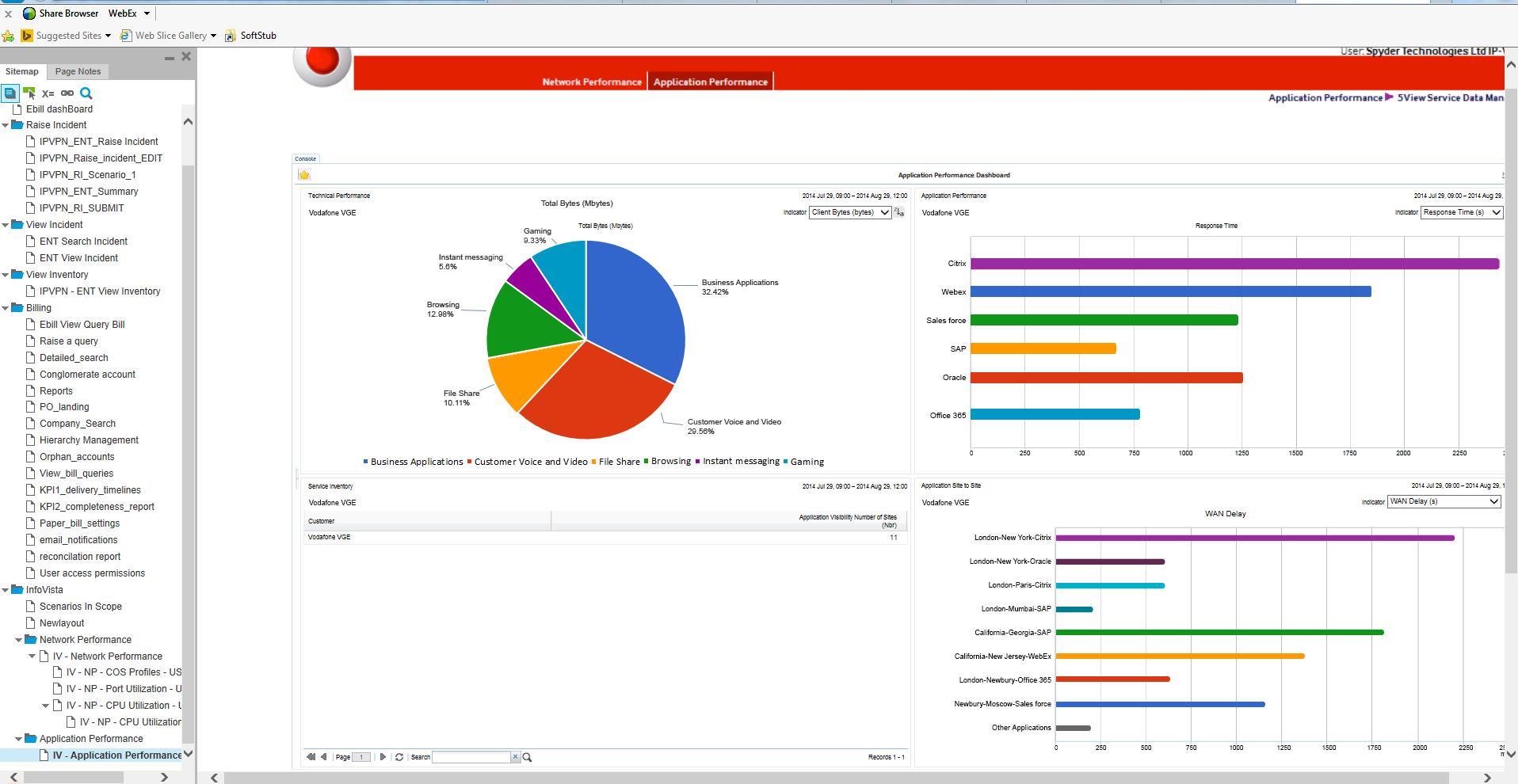Open the WAN Delay (s) indicator dropdown
Screen dimensions: 1518x784
pos(1444,501)
